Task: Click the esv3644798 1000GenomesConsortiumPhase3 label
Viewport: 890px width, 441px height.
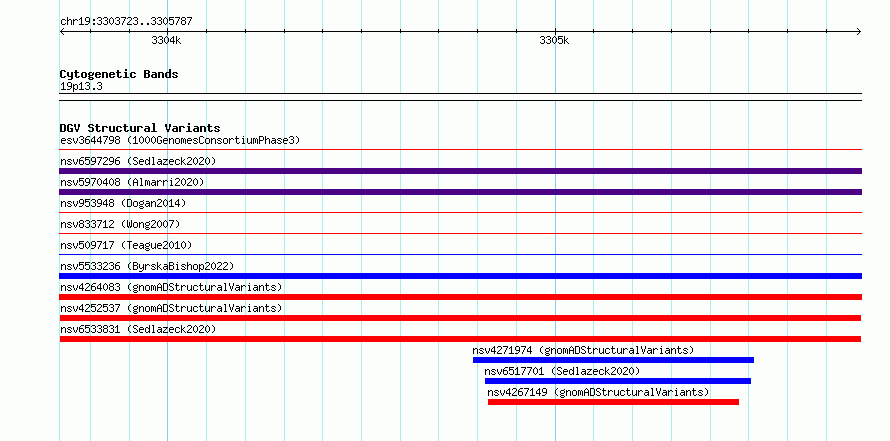Action: [x=180, y=140]
